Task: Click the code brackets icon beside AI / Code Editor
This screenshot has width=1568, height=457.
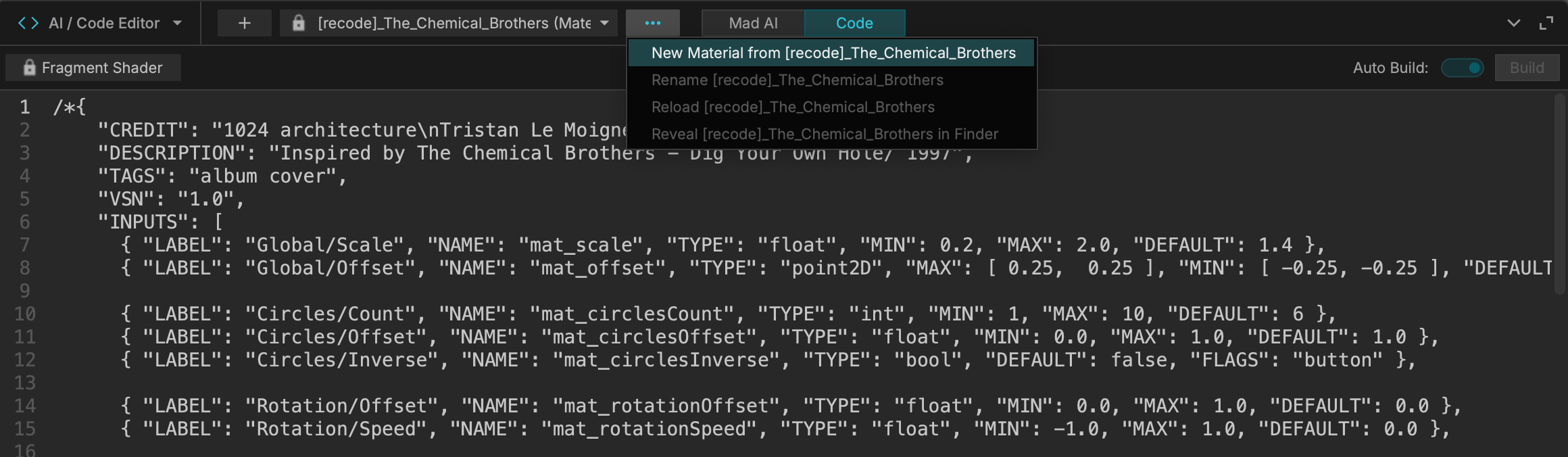Action: click(x=28, y=23)
